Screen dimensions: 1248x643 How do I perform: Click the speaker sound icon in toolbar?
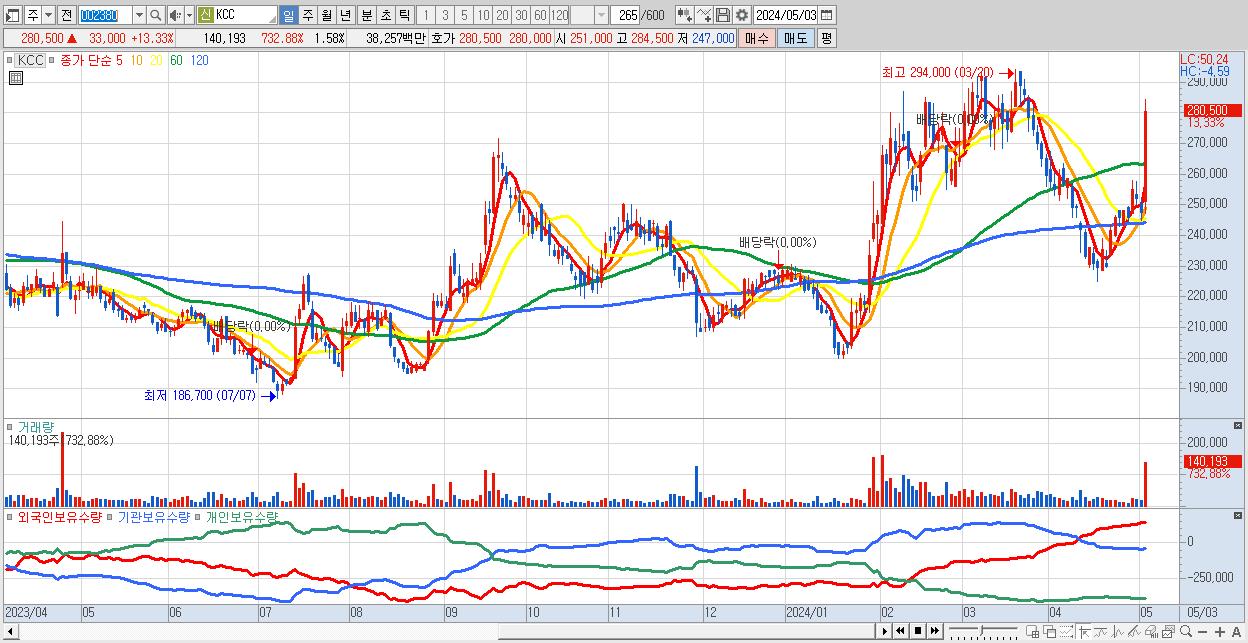coord(175,15)
